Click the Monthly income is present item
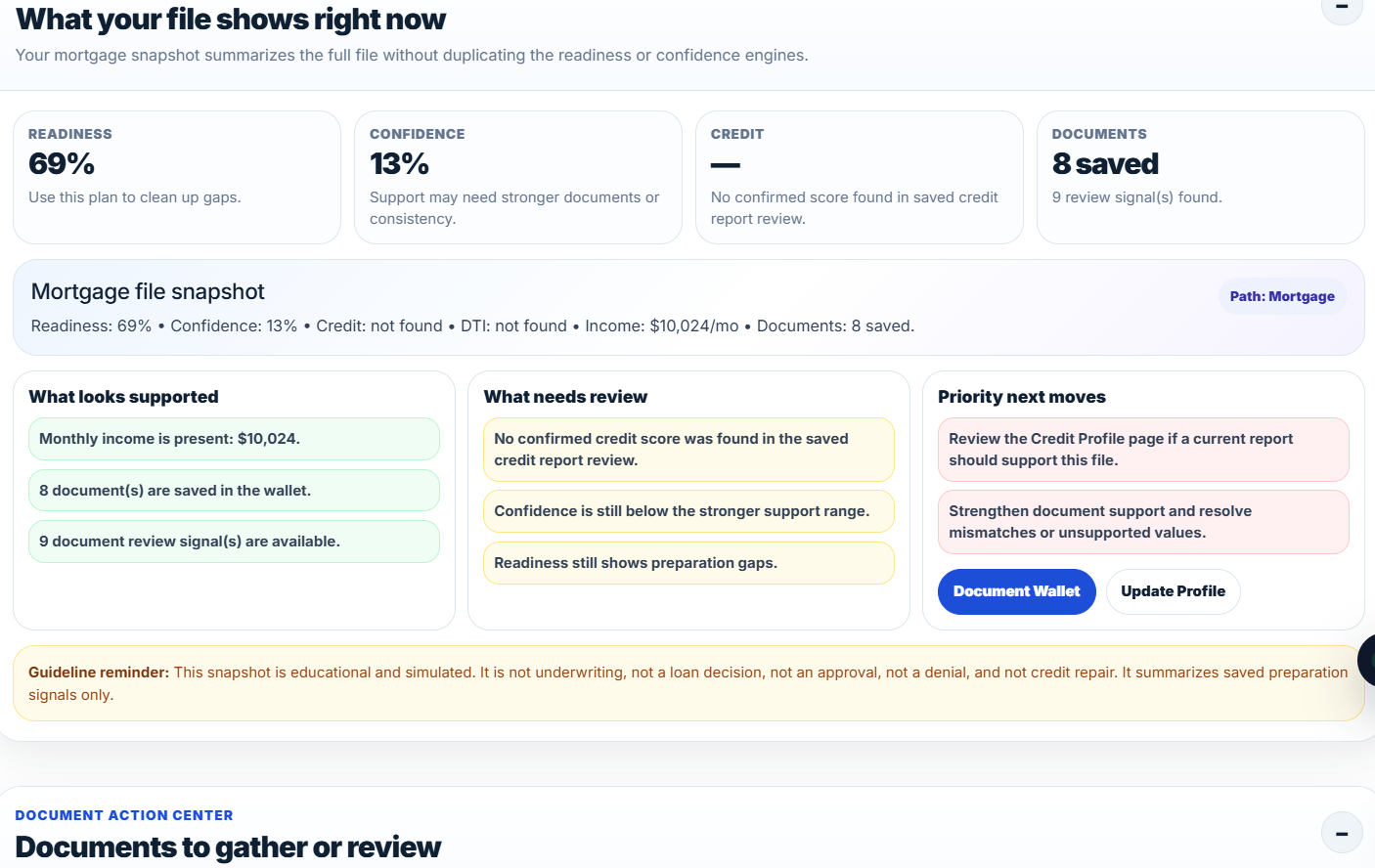The image size is (1375, 868). pyautogui.click(x=234, y=439)
